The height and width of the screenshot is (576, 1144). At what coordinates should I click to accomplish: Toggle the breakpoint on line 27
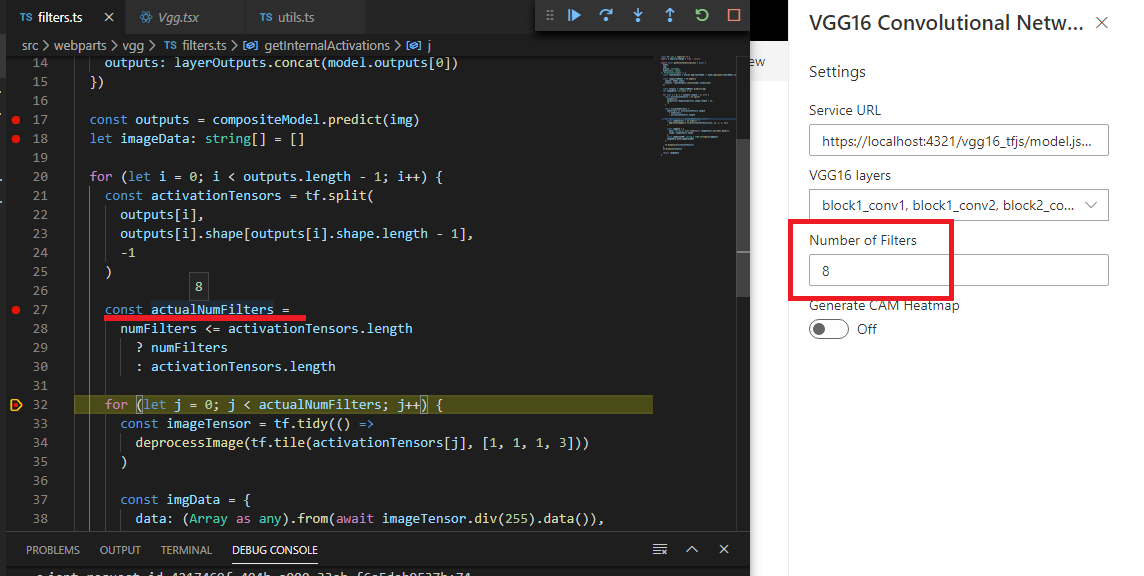coord(16,310)
